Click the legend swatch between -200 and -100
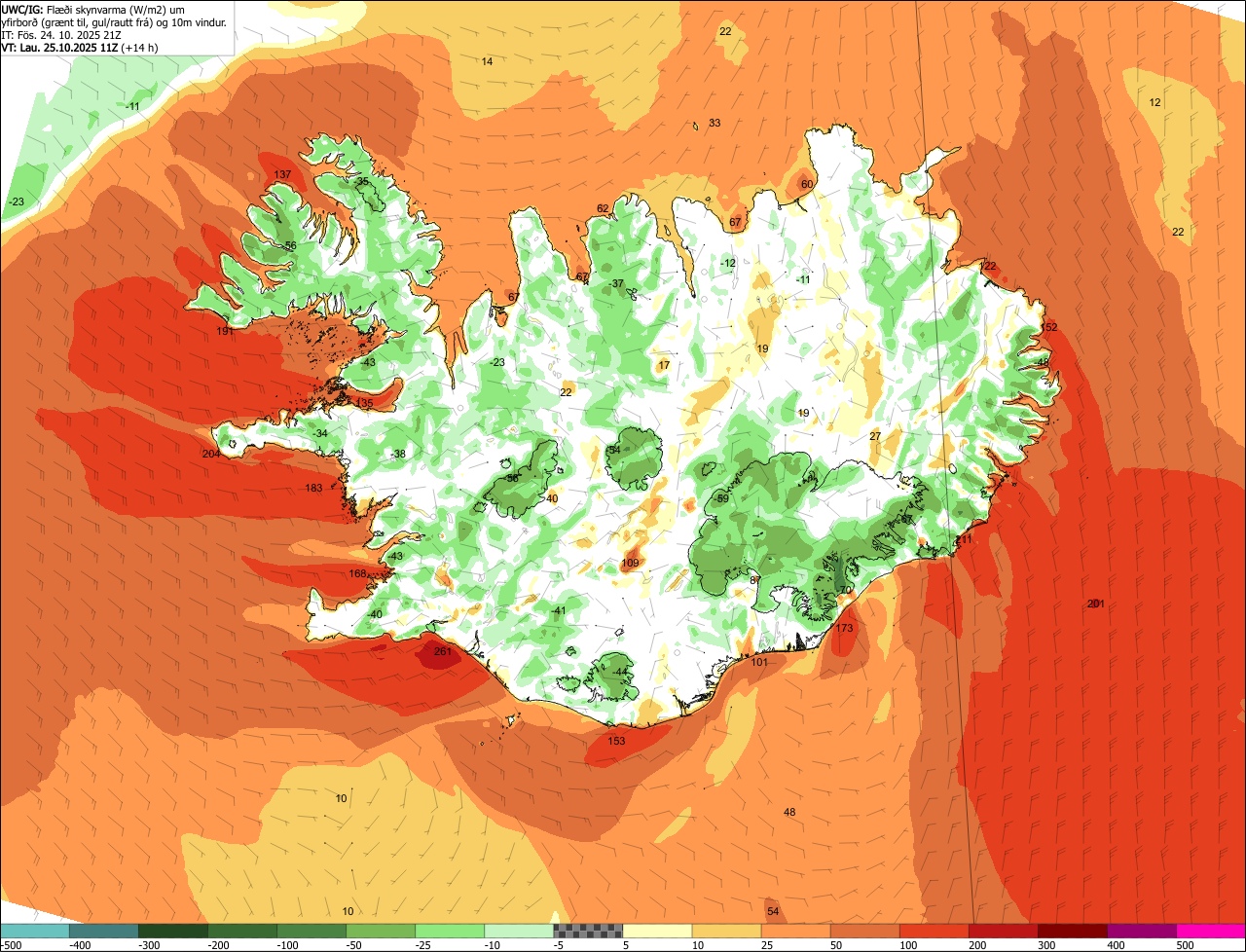 coord(242,931)
